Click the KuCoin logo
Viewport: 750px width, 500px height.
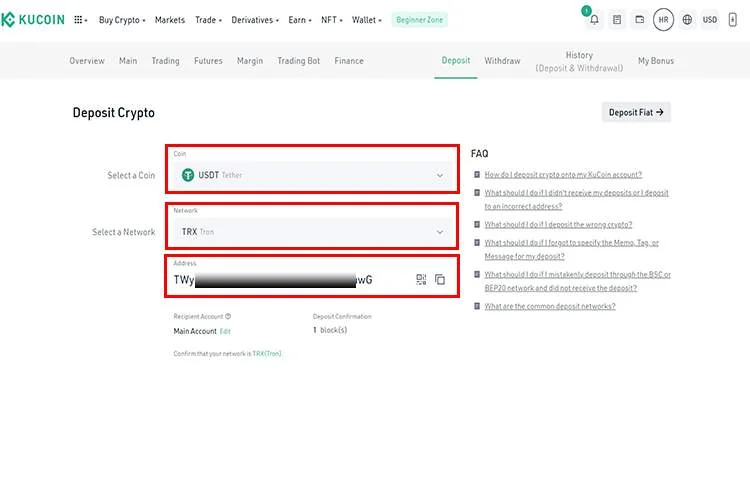(33, 20)
